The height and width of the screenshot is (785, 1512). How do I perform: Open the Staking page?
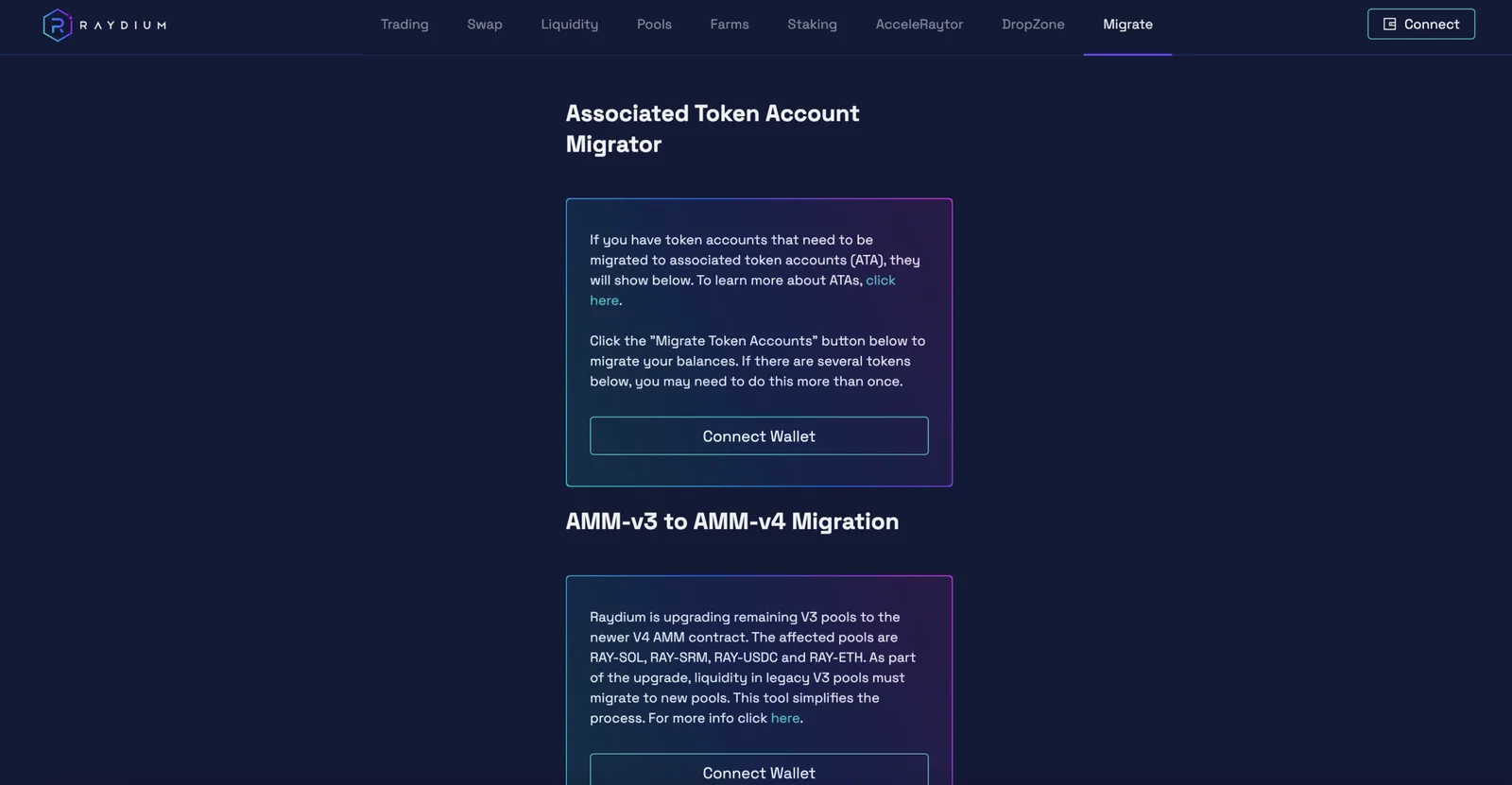813,25
